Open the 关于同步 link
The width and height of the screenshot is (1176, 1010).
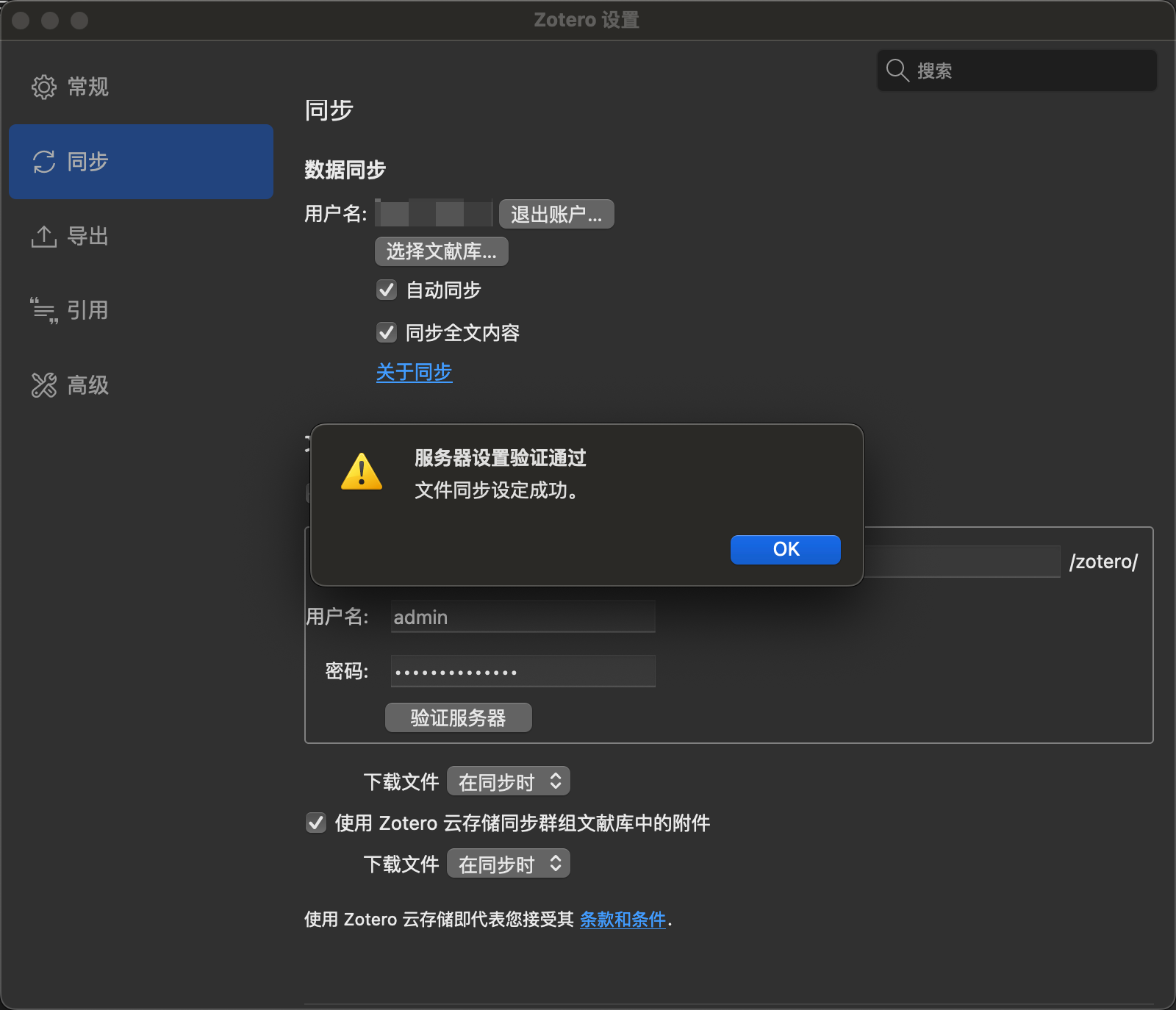pos(414,372)
